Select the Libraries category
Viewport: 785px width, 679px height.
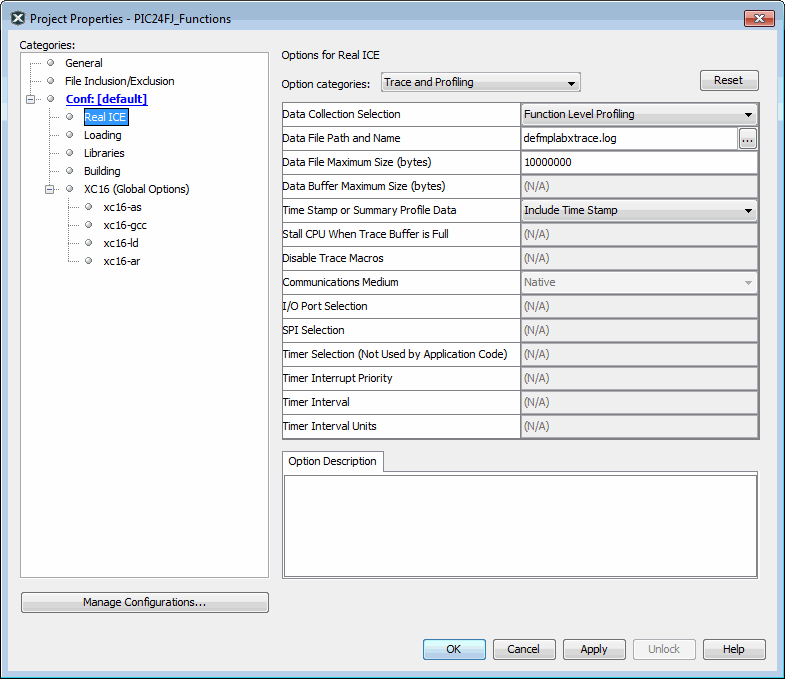point(104,153)
